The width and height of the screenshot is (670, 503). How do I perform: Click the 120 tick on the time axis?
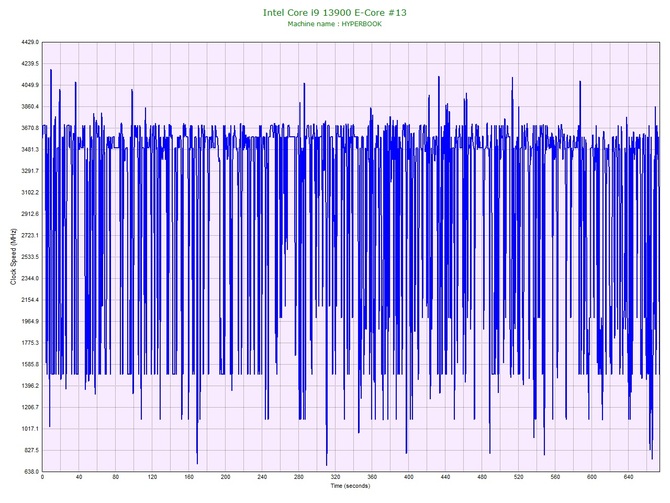click(152, 477)
